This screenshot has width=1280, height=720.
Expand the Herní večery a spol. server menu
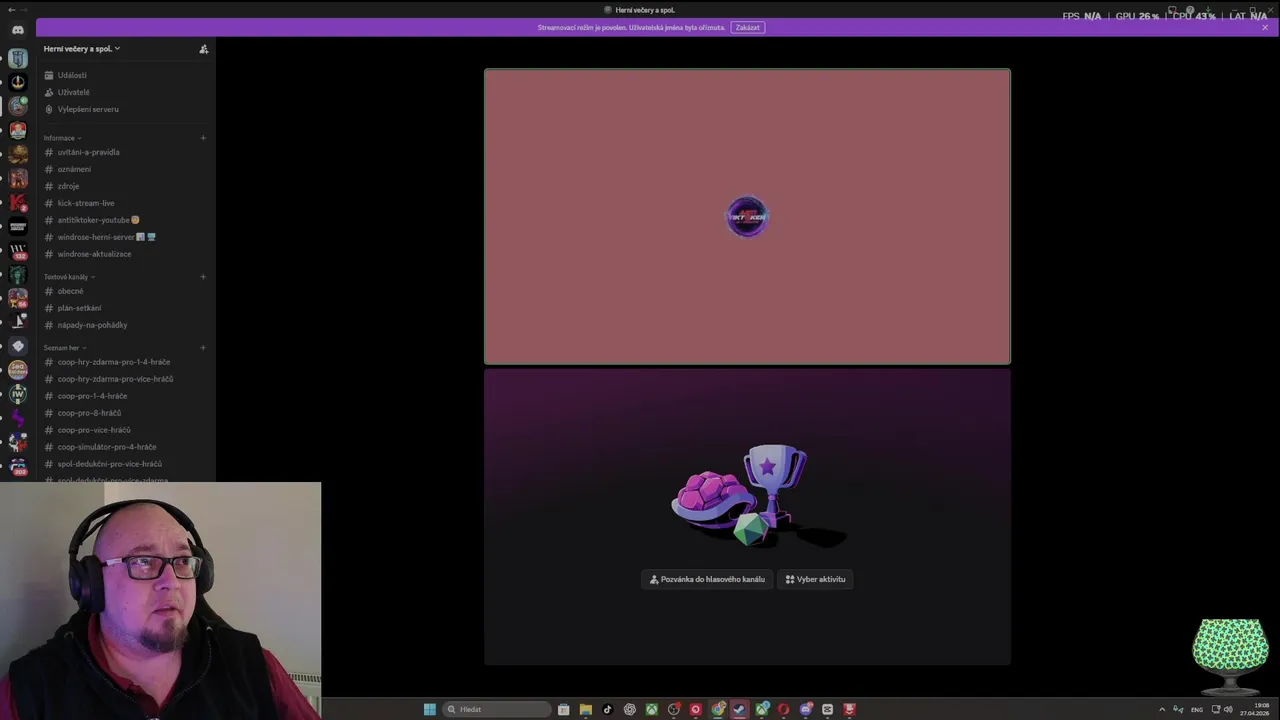tap(82, 48)
